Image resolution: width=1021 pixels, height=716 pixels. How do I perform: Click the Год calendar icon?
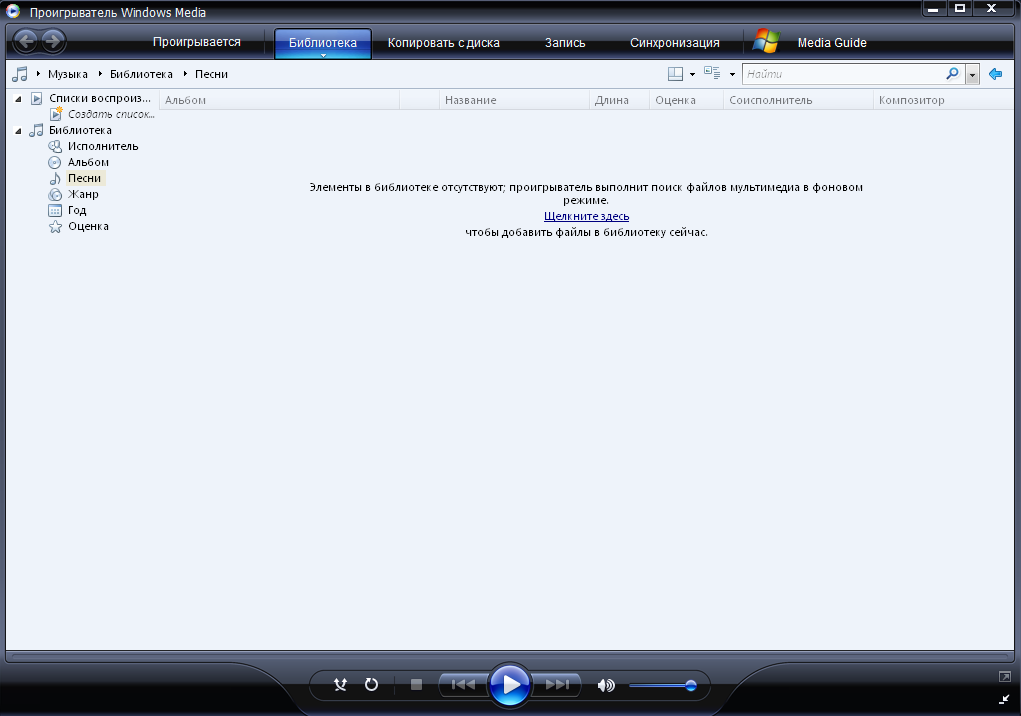coord(55,210)
